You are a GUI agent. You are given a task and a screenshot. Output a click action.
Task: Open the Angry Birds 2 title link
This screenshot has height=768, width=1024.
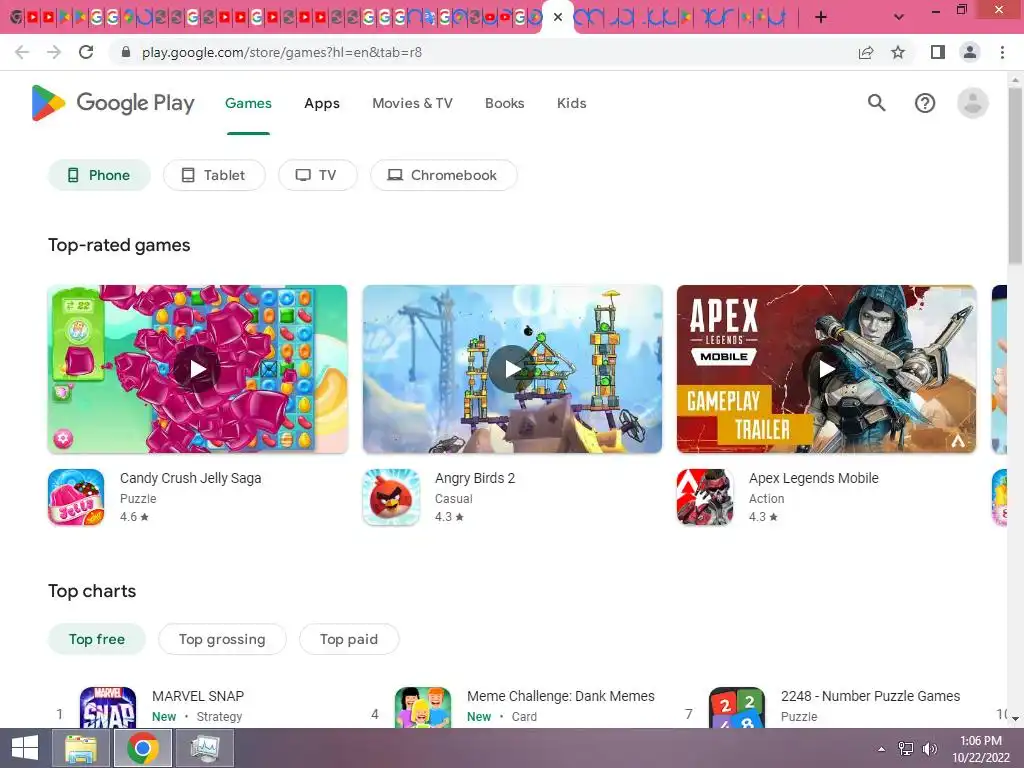[475, 478]
